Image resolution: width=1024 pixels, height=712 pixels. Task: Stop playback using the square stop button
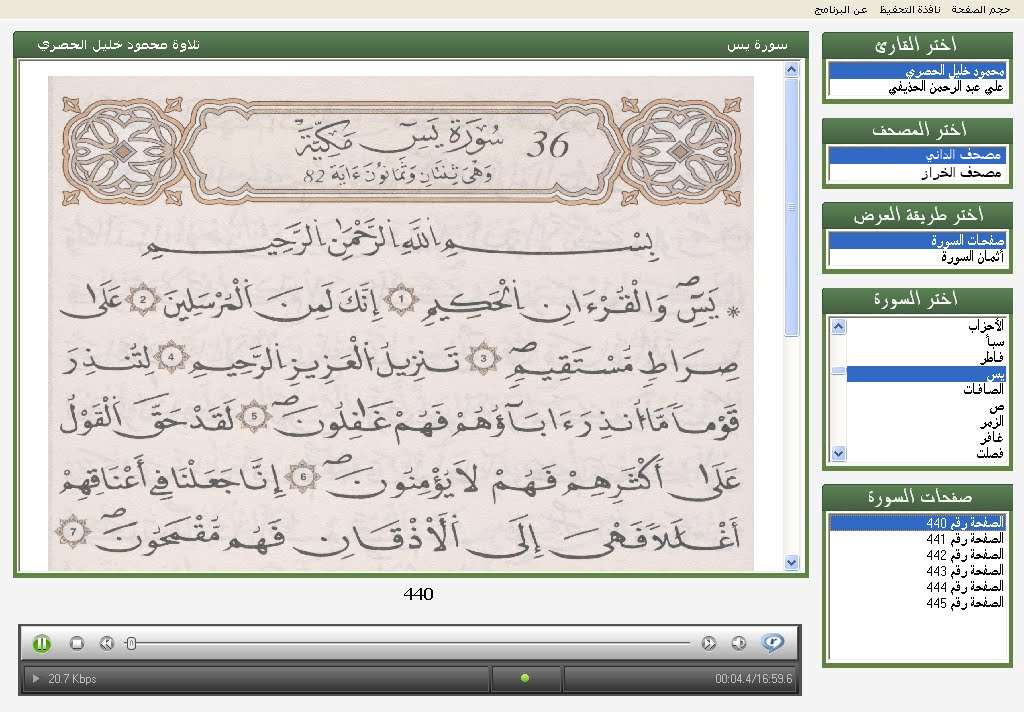pyautogui.click(x=77, y=643)
